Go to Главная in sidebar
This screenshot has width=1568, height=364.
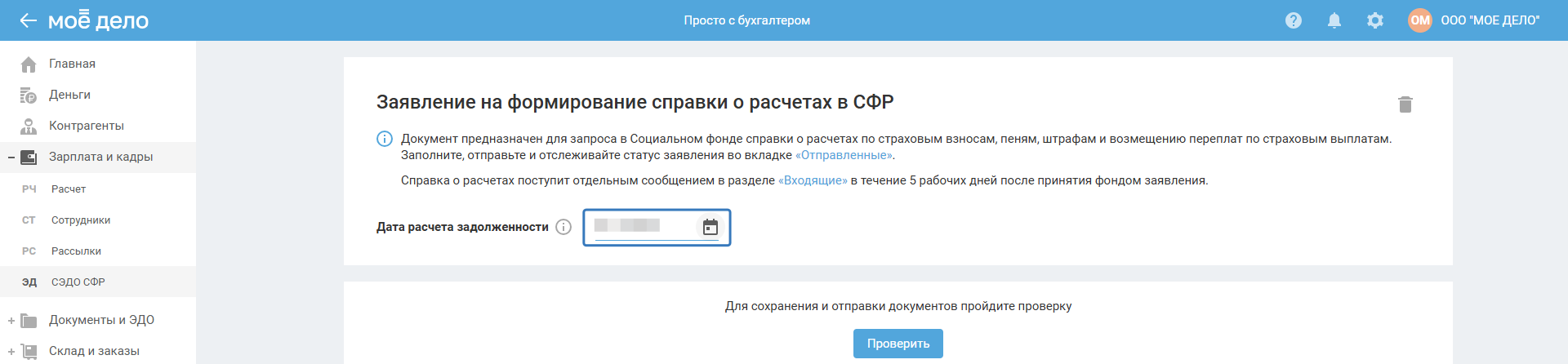click(72, 64)
